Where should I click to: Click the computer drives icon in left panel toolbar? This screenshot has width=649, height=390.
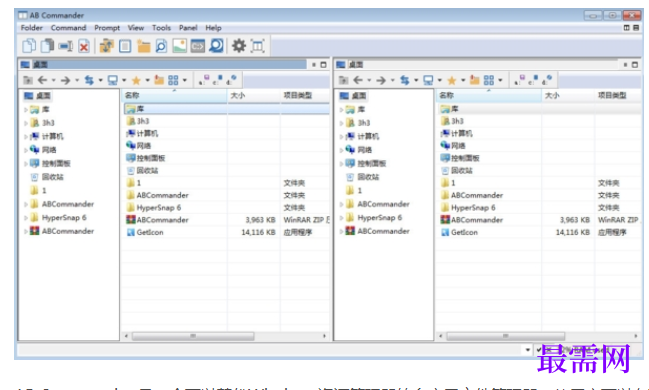click(x=113, y=80)
